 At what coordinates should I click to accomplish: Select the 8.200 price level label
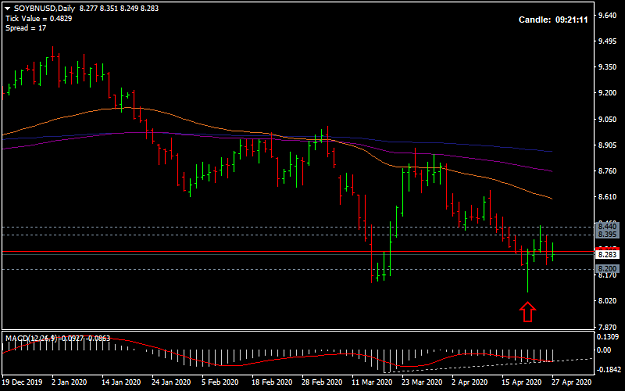click(x=607, y=269)
